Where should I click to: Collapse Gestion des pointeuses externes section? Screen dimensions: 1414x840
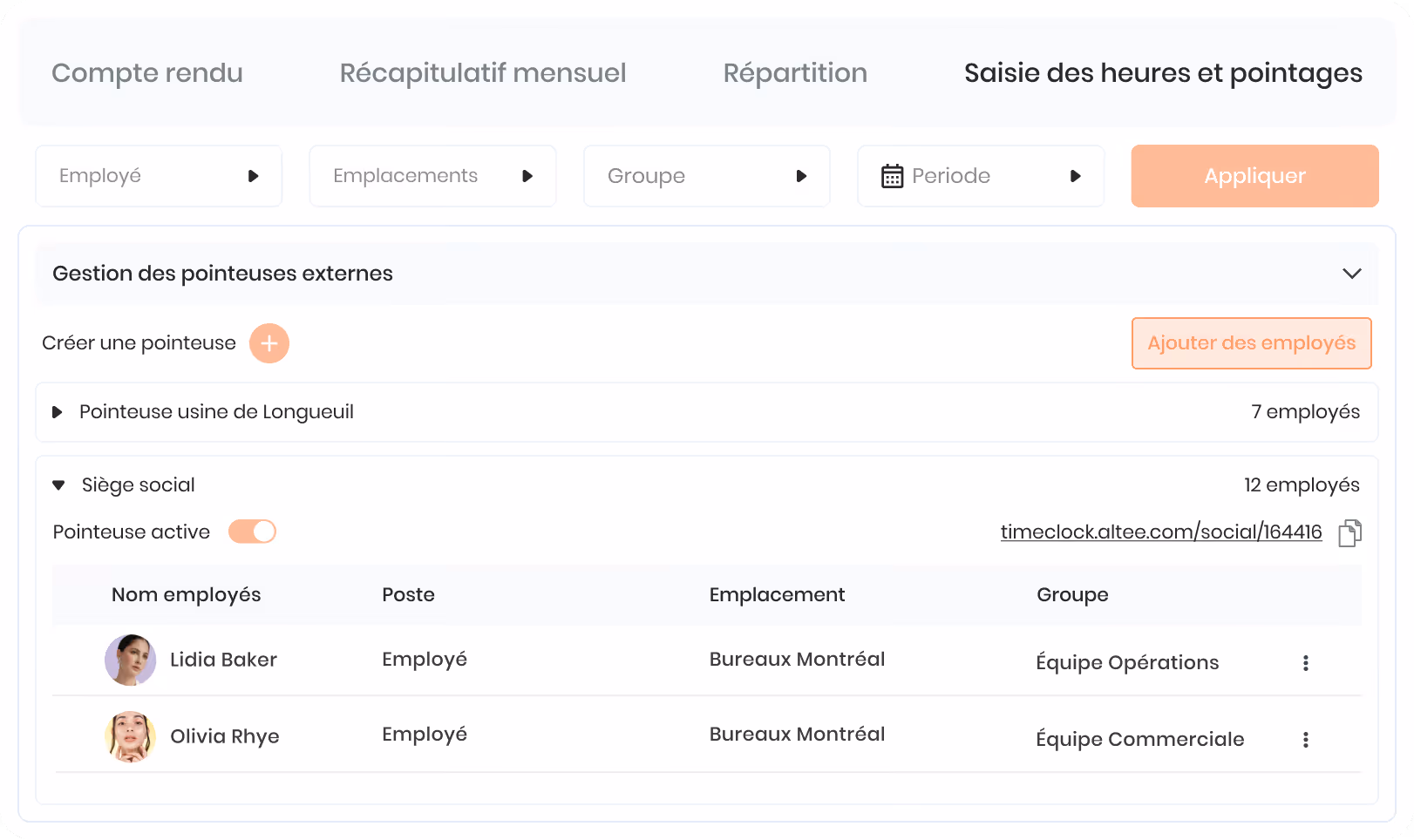[x=1352, y=274]
